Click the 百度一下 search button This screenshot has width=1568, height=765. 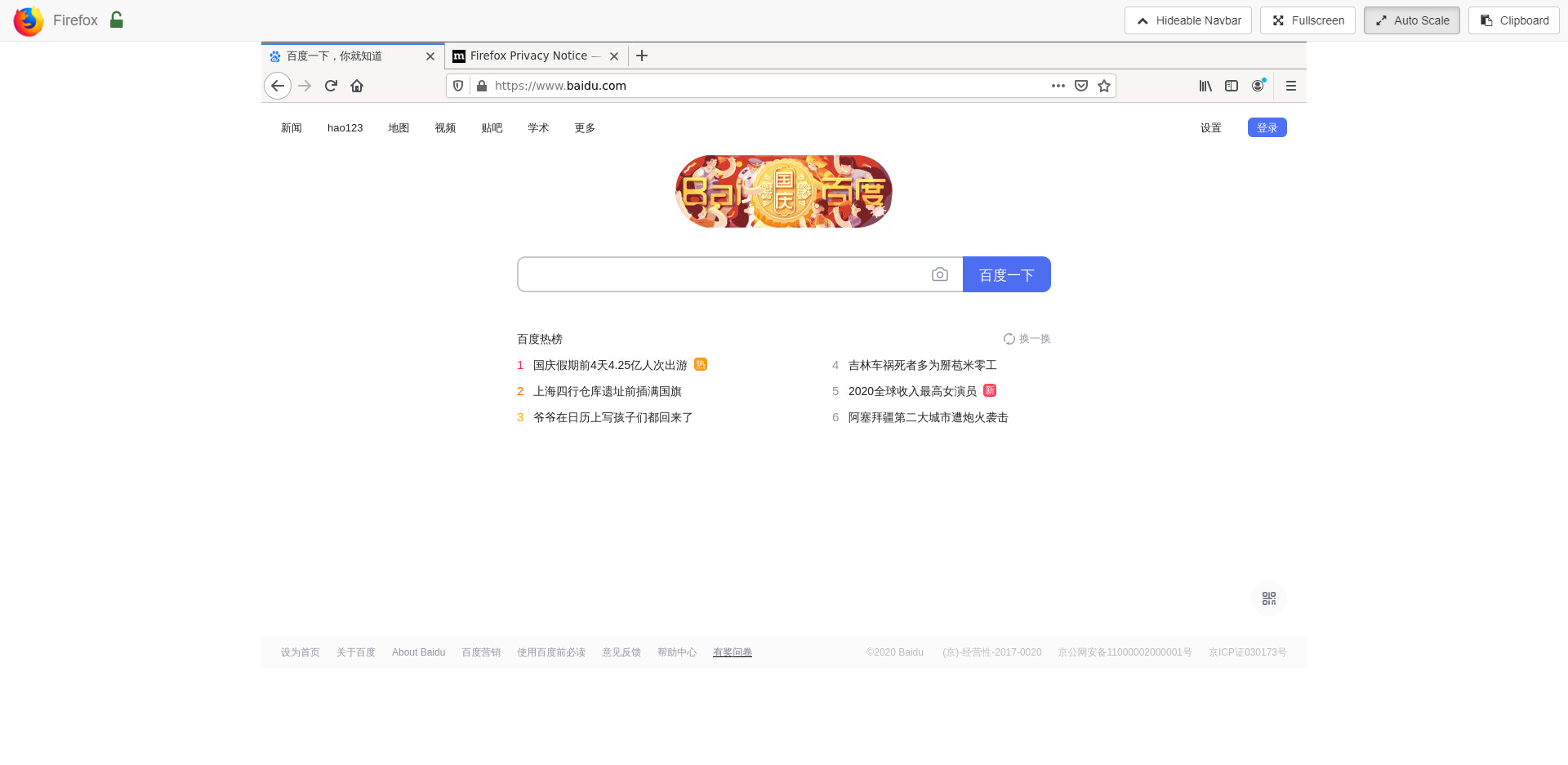(x=1007, y=274)
